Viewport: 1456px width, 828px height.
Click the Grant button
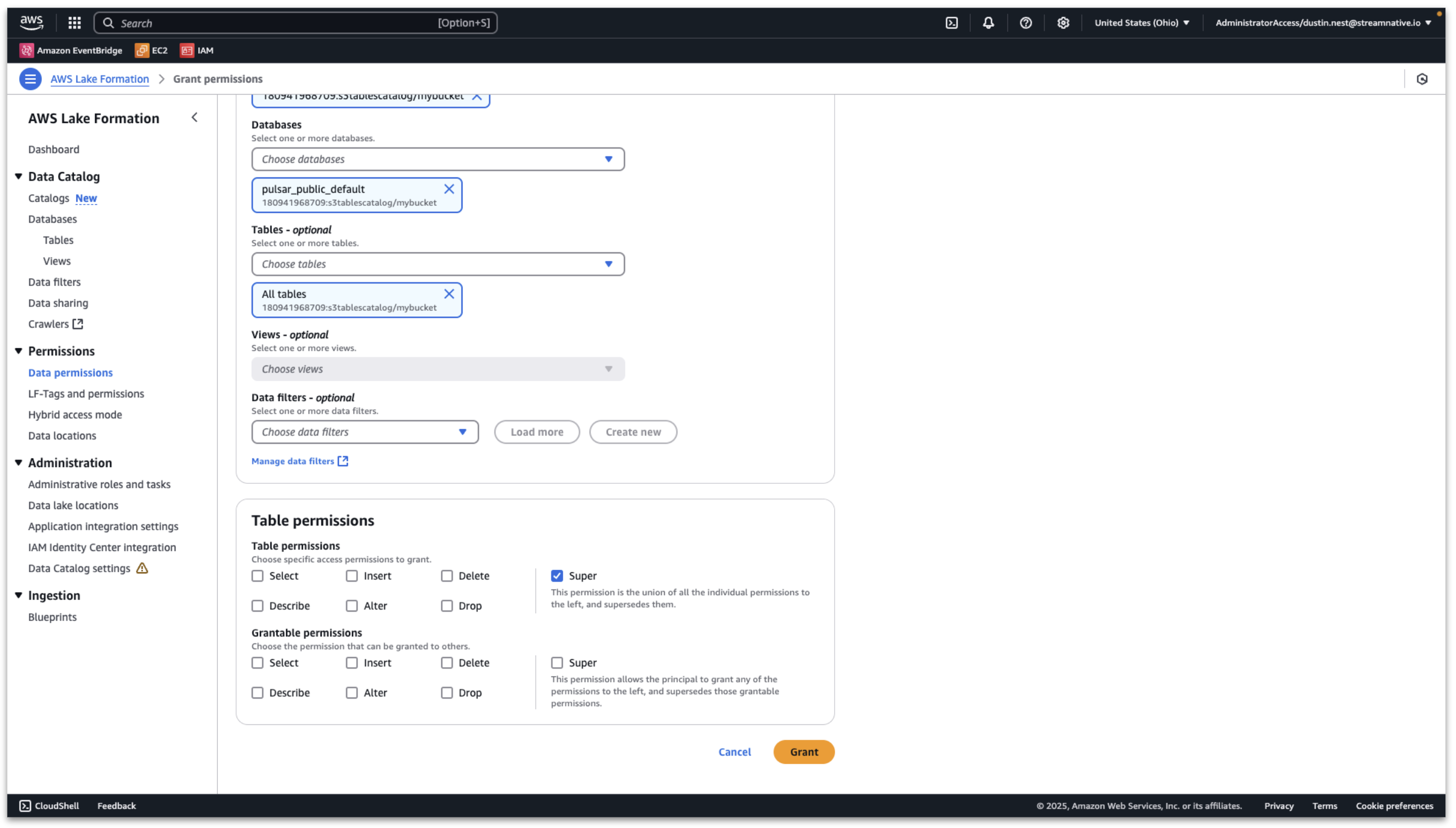click(x=803, y=752)
